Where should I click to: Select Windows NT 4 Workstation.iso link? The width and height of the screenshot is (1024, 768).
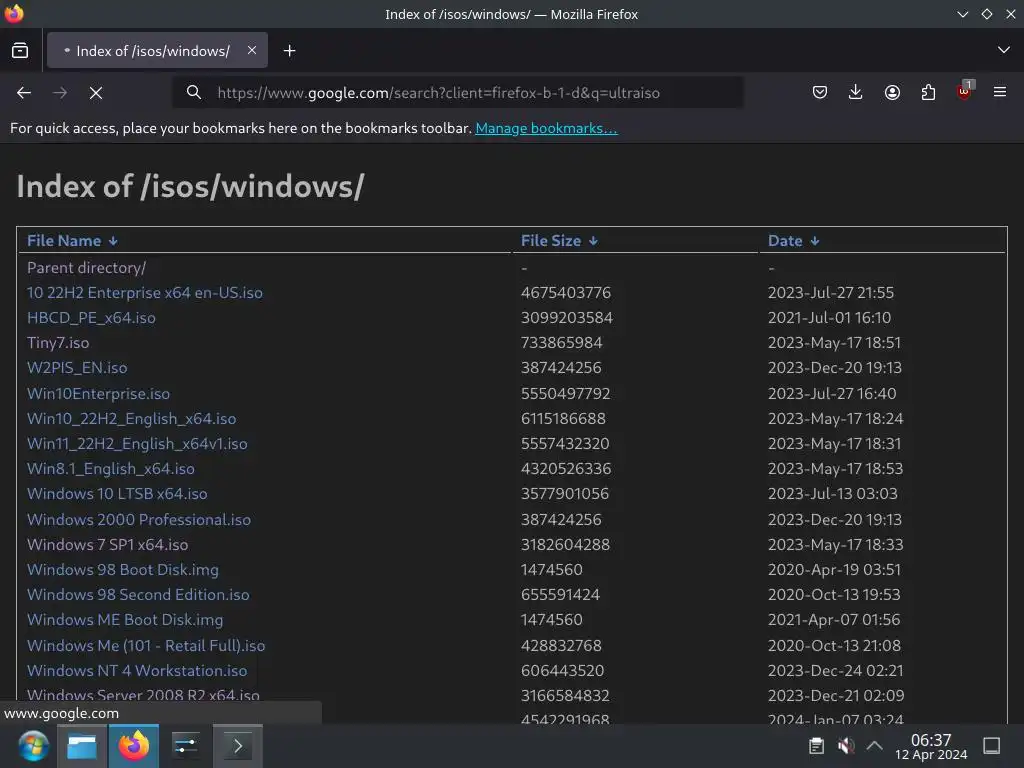(x=136, y=671)
